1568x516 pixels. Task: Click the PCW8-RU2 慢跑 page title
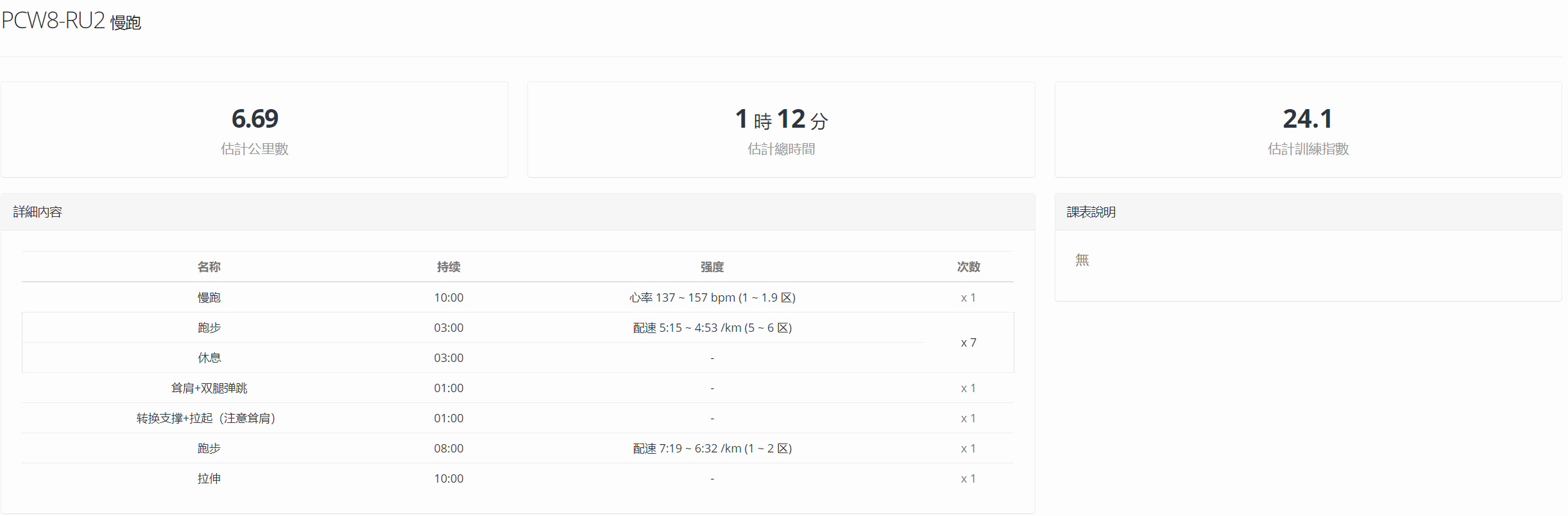click(x=71, y=21)
